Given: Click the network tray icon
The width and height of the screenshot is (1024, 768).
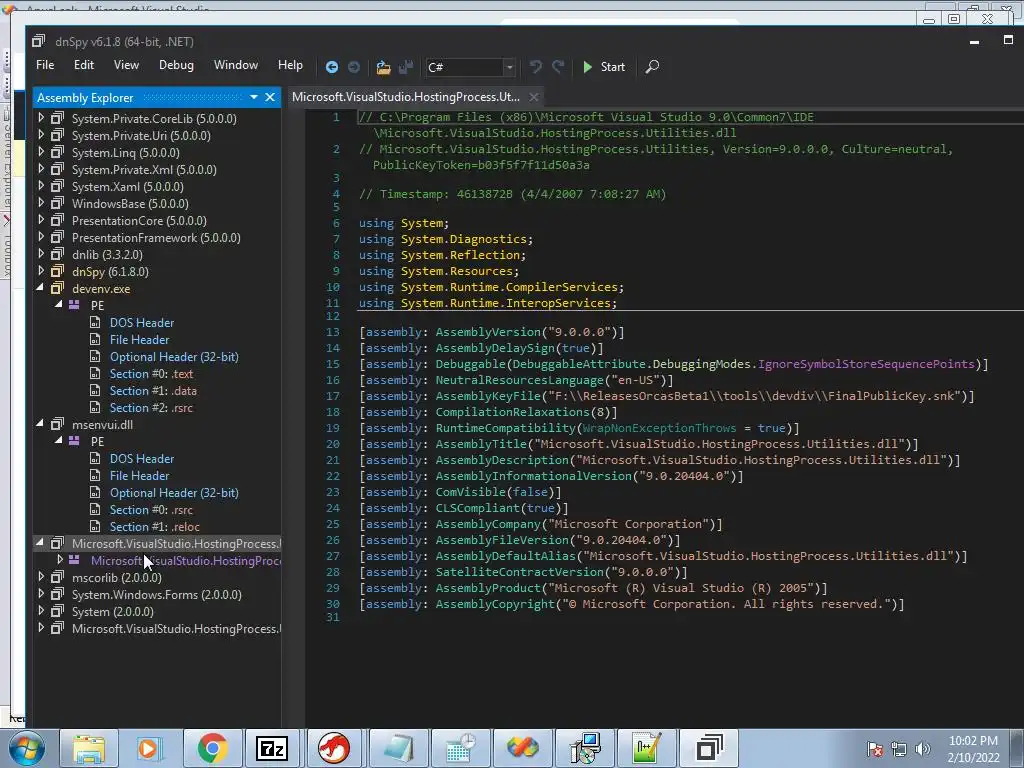Looking at the screenshot, I should [x=899, y=749].
